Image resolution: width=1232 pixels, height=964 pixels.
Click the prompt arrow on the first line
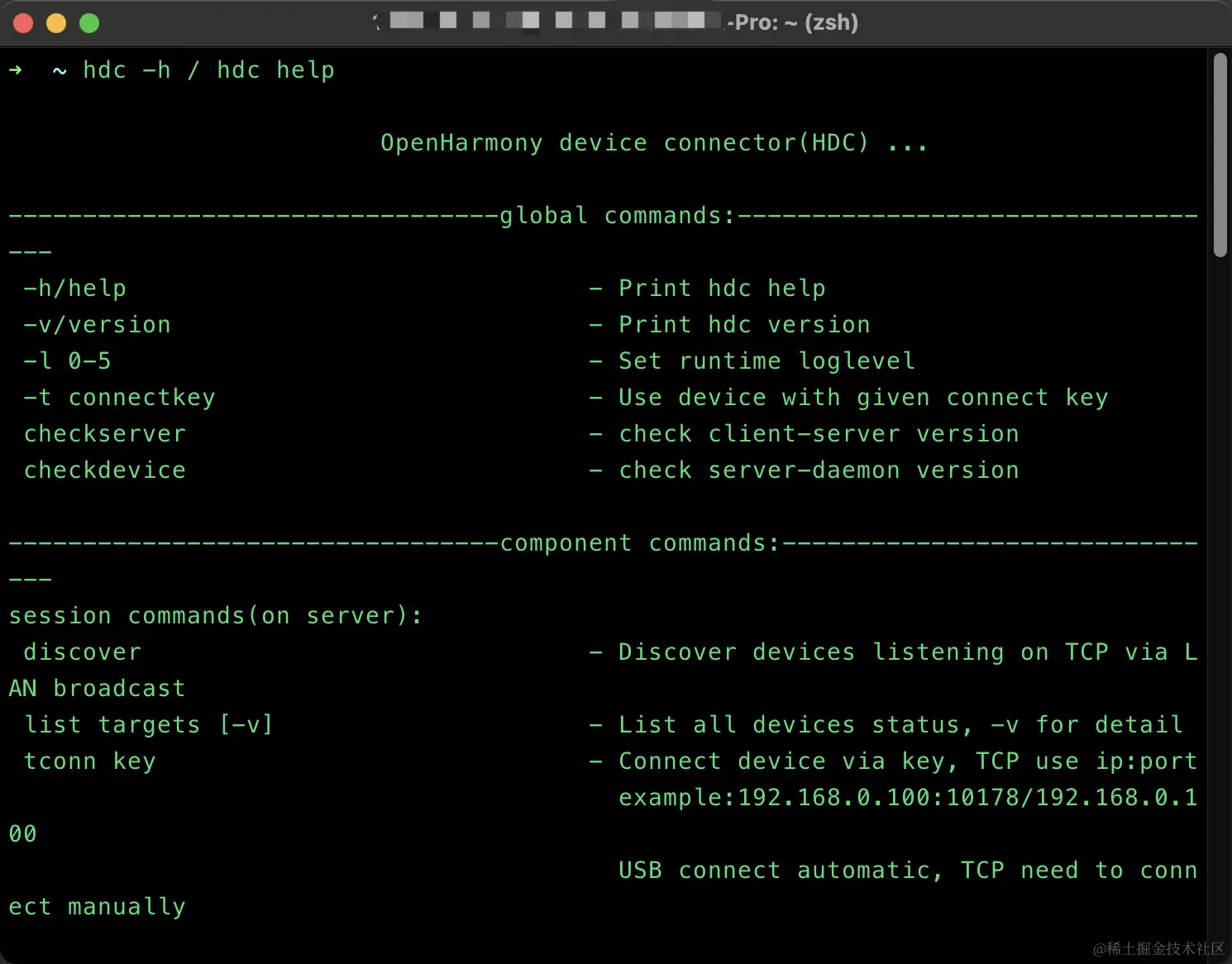pyautogui.click(x=16, y=70)
